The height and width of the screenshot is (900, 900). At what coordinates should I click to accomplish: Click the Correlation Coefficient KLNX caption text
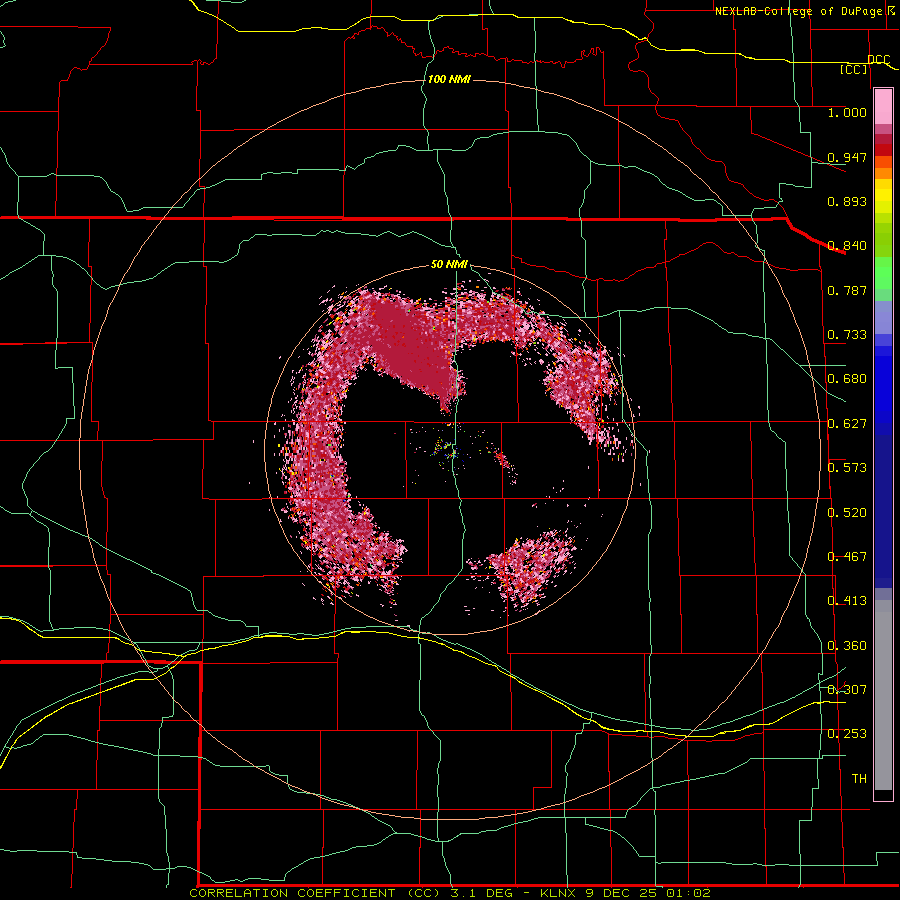[449, 893]
